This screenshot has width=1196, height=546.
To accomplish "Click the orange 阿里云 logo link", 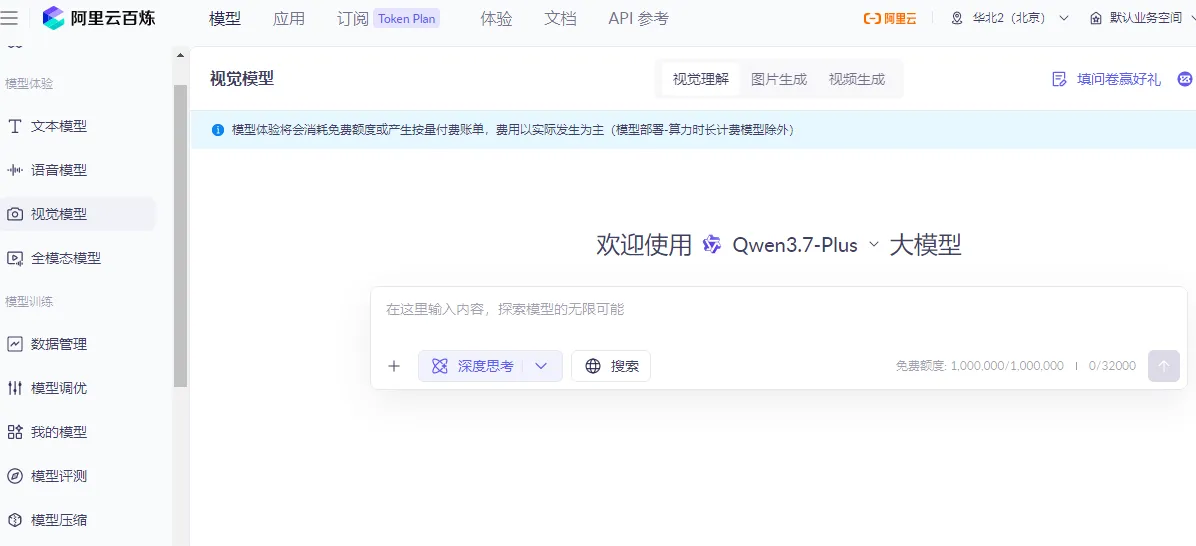I will click(890, 18).
